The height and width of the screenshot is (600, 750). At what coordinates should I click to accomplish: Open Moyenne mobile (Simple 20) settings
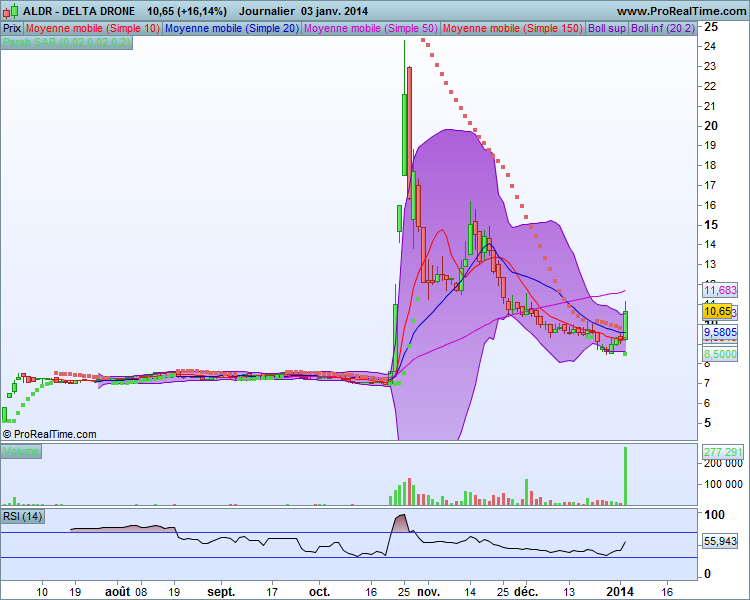click(x=232, y=28)
